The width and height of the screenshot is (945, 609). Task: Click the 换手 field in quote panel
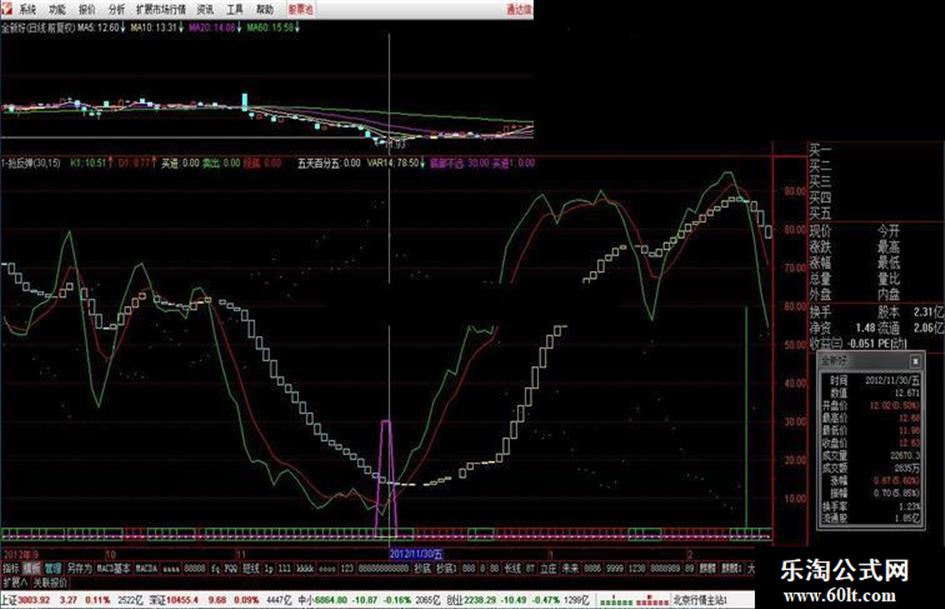(820, 312)
